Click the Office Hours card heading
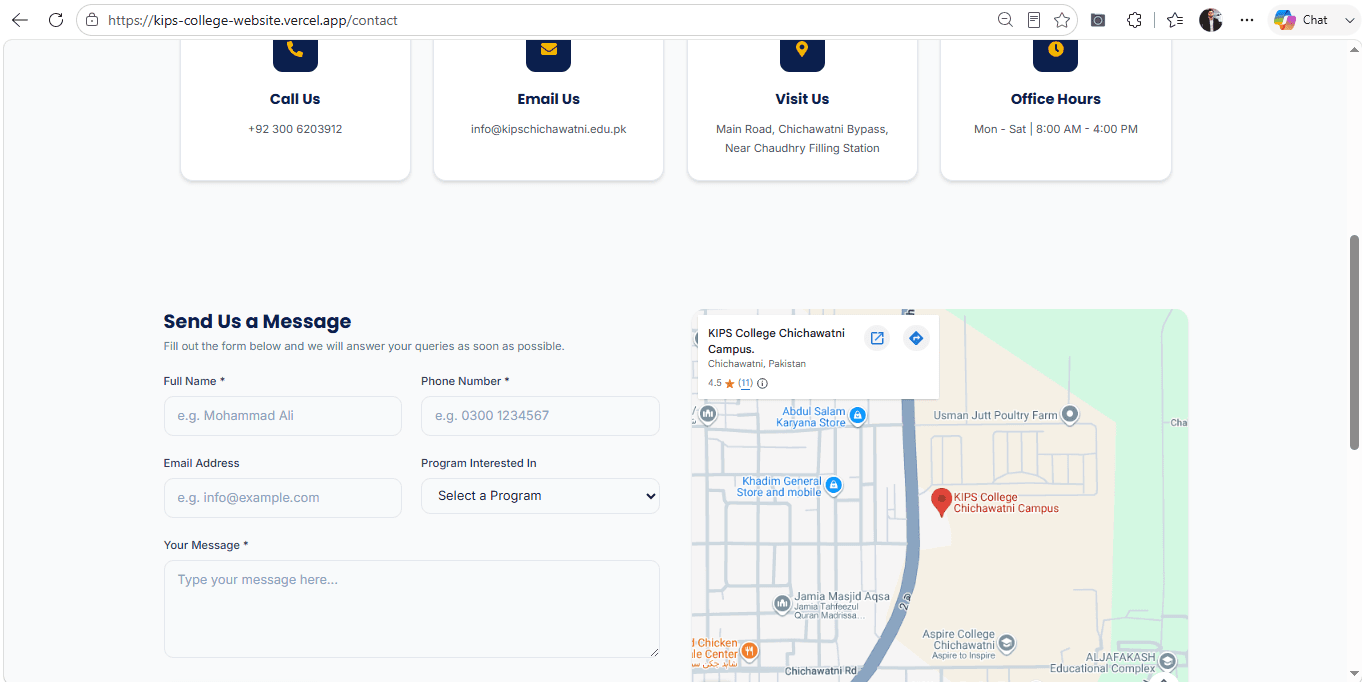This screenshot has height=682, width=1362. [x=1055, y=99]
